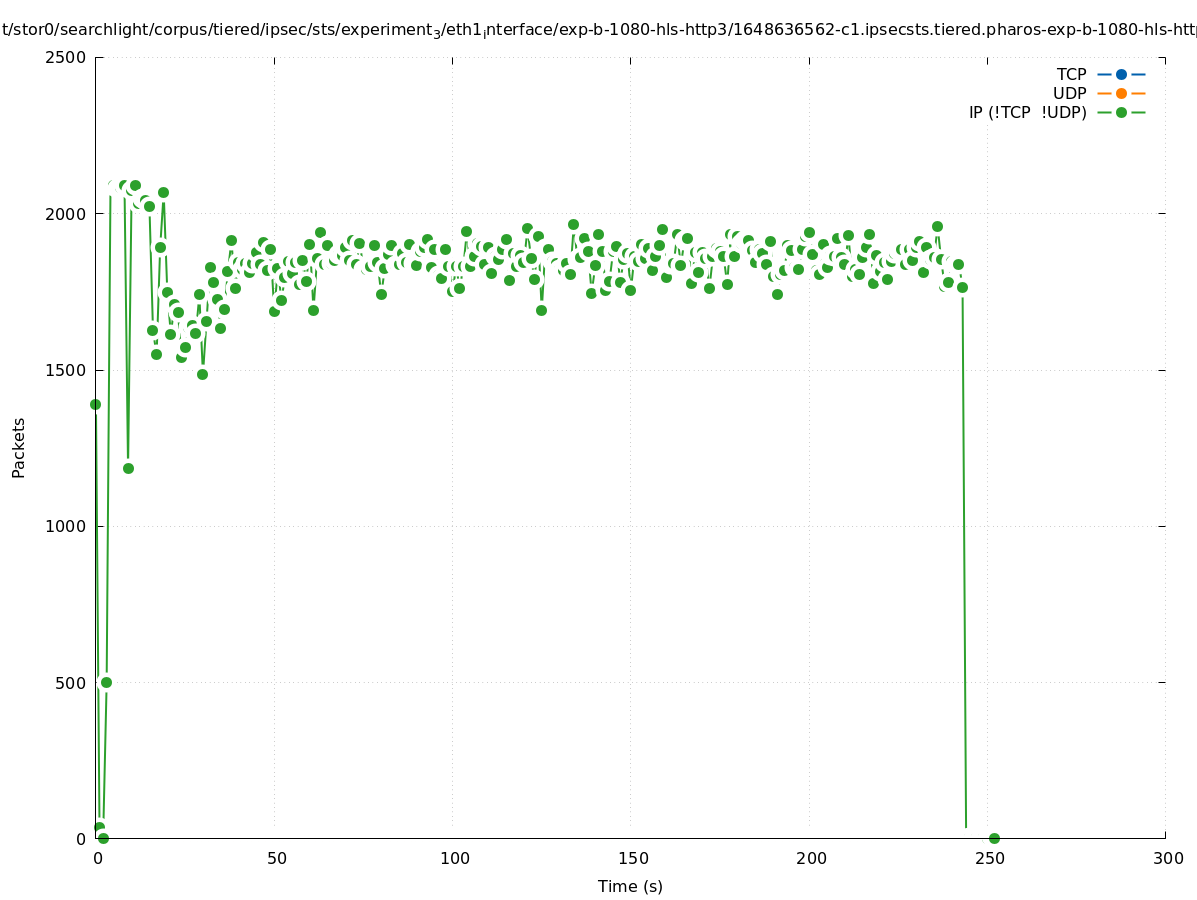The image size is (1197, 900).
Task: Click the Packets y-axis title
Action: click(19, 447)
